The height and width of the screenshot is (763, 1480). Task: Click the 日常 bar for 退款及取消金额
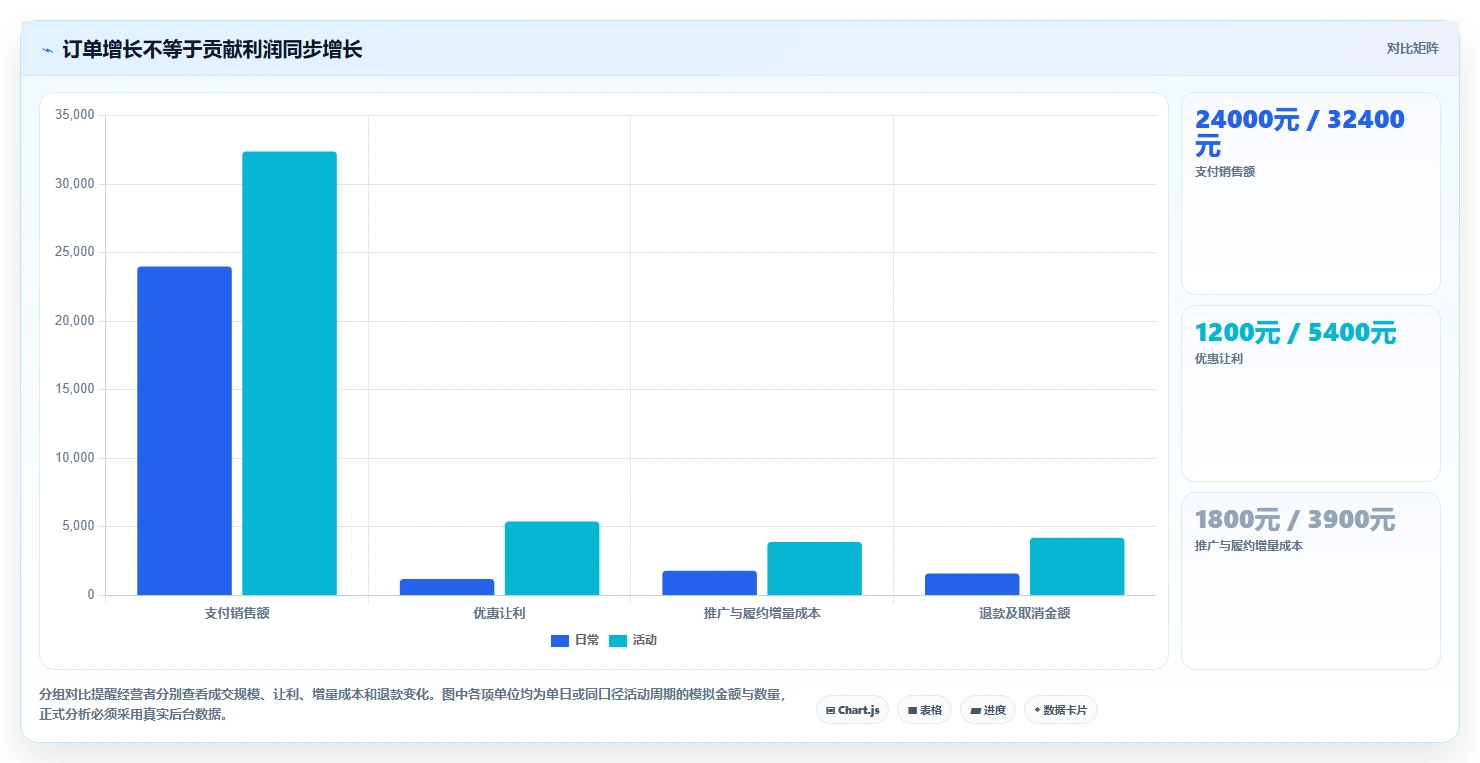(x=972, y=585)
